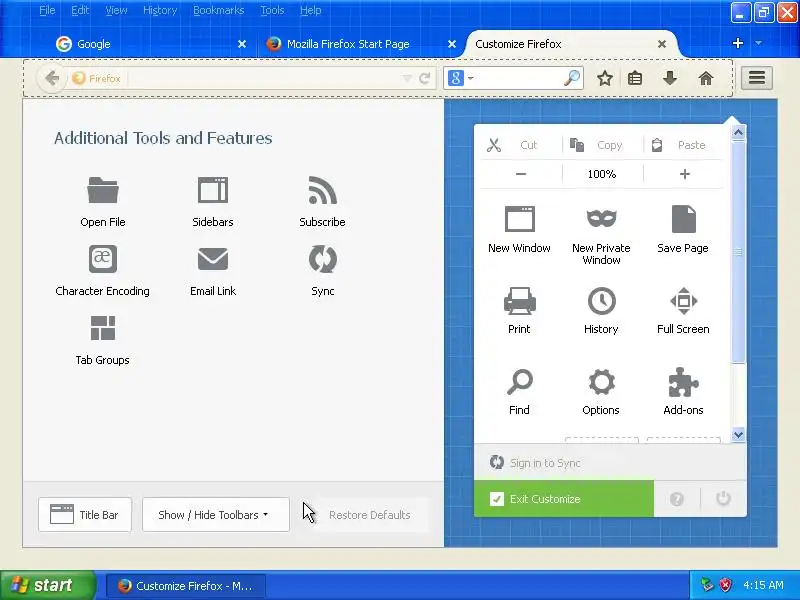Click the Cut scissors button
Viewport: 800px width, 600px height.
pyautogui.click(x=519, y=145)
